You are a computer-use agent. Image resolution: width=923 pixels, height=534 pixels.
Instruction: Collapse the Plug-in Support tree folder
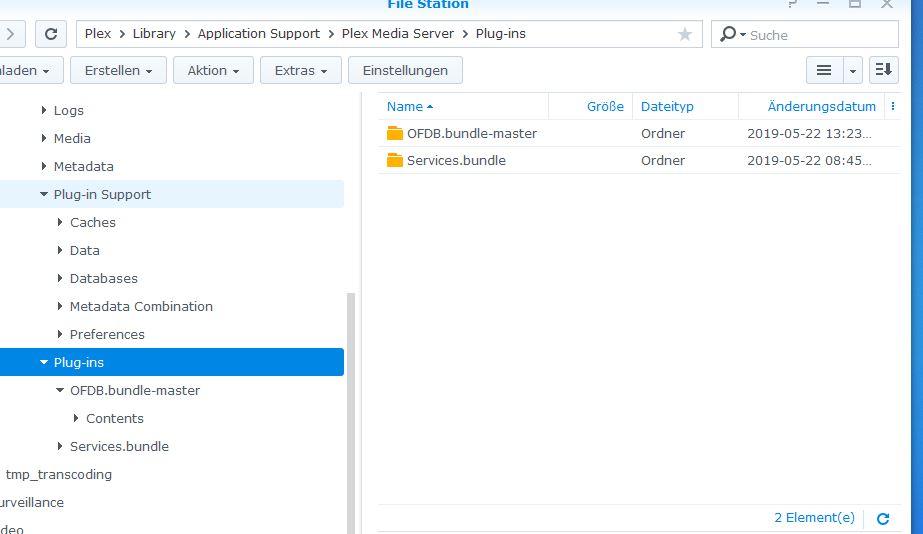pyautogui.click(x=44, y=194)
